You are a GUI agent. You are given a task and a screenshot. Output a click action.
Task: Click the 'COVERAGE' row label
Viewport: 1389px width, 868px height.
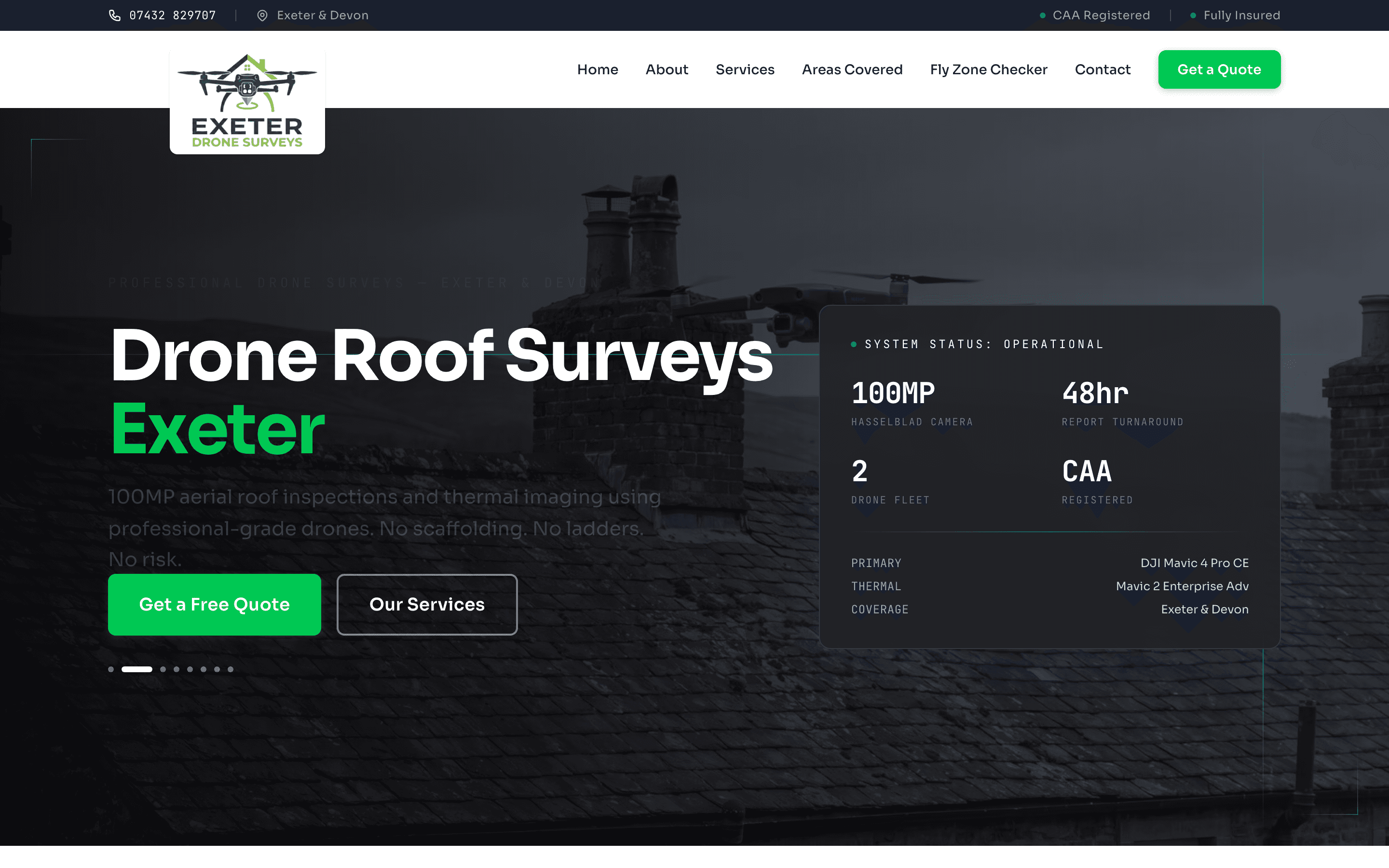coord(880,610)
